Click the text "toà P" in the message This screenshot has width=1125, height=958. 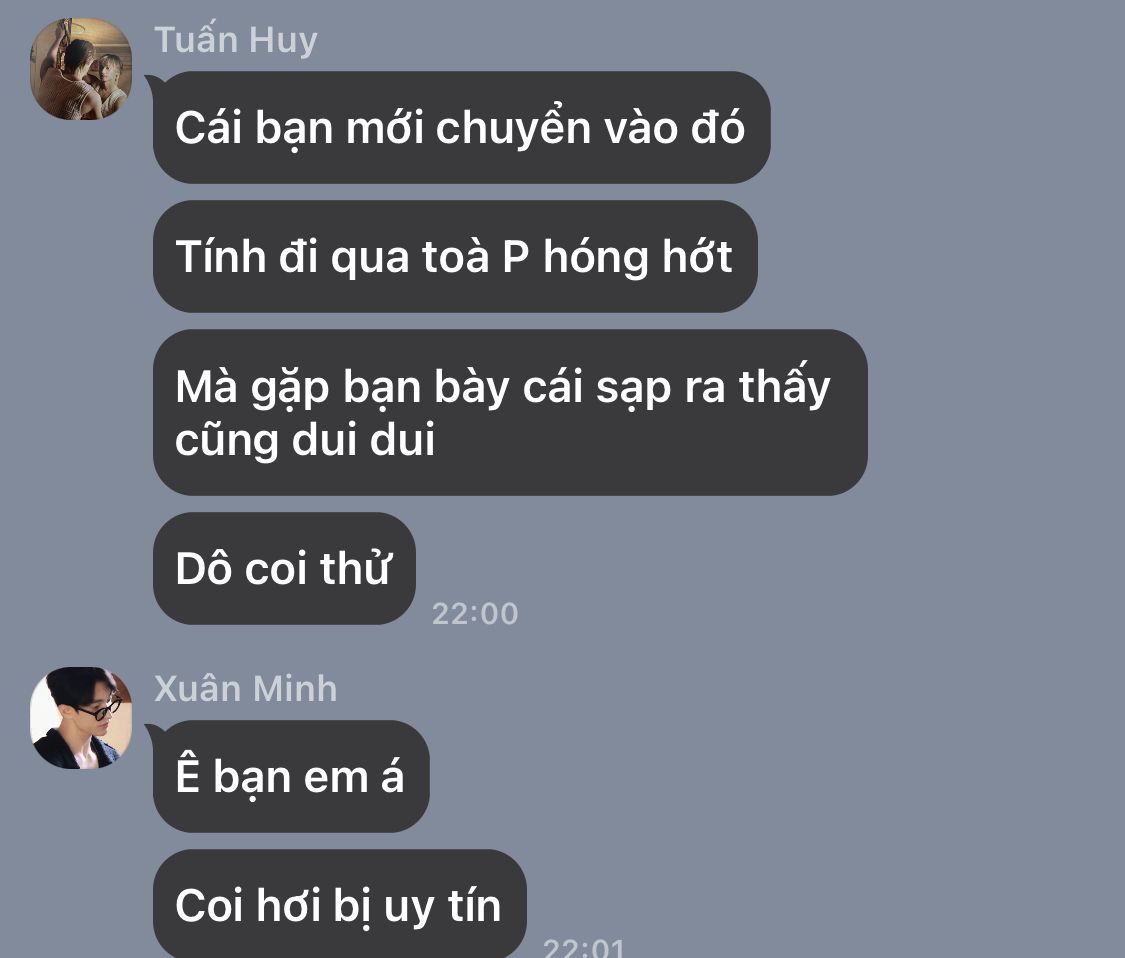[476, 257]
